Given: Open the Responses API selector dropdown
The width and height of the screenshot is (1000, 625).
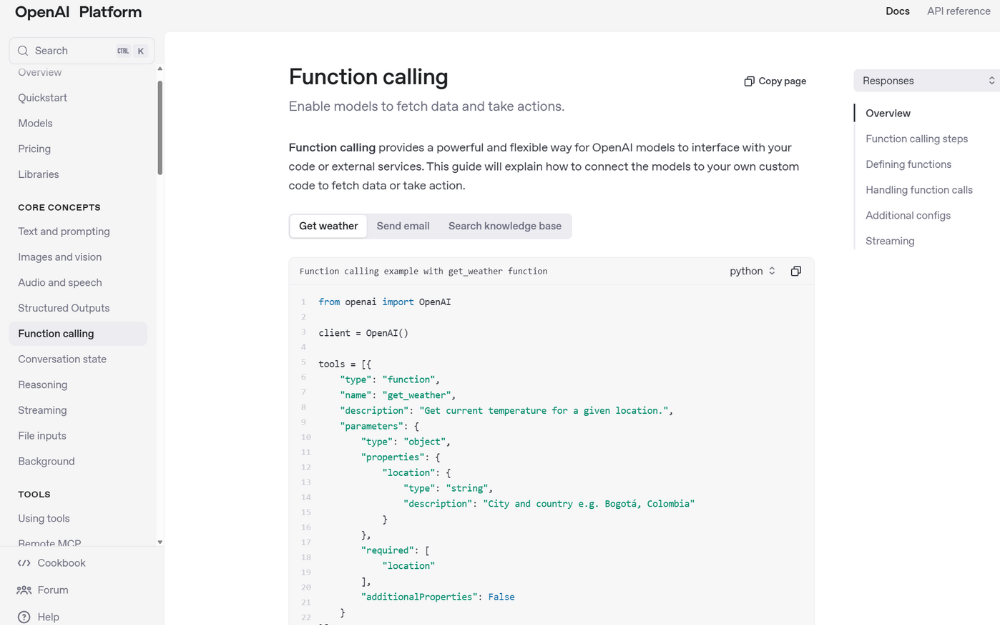Looking at the screenshot, I should coord(928,80).
